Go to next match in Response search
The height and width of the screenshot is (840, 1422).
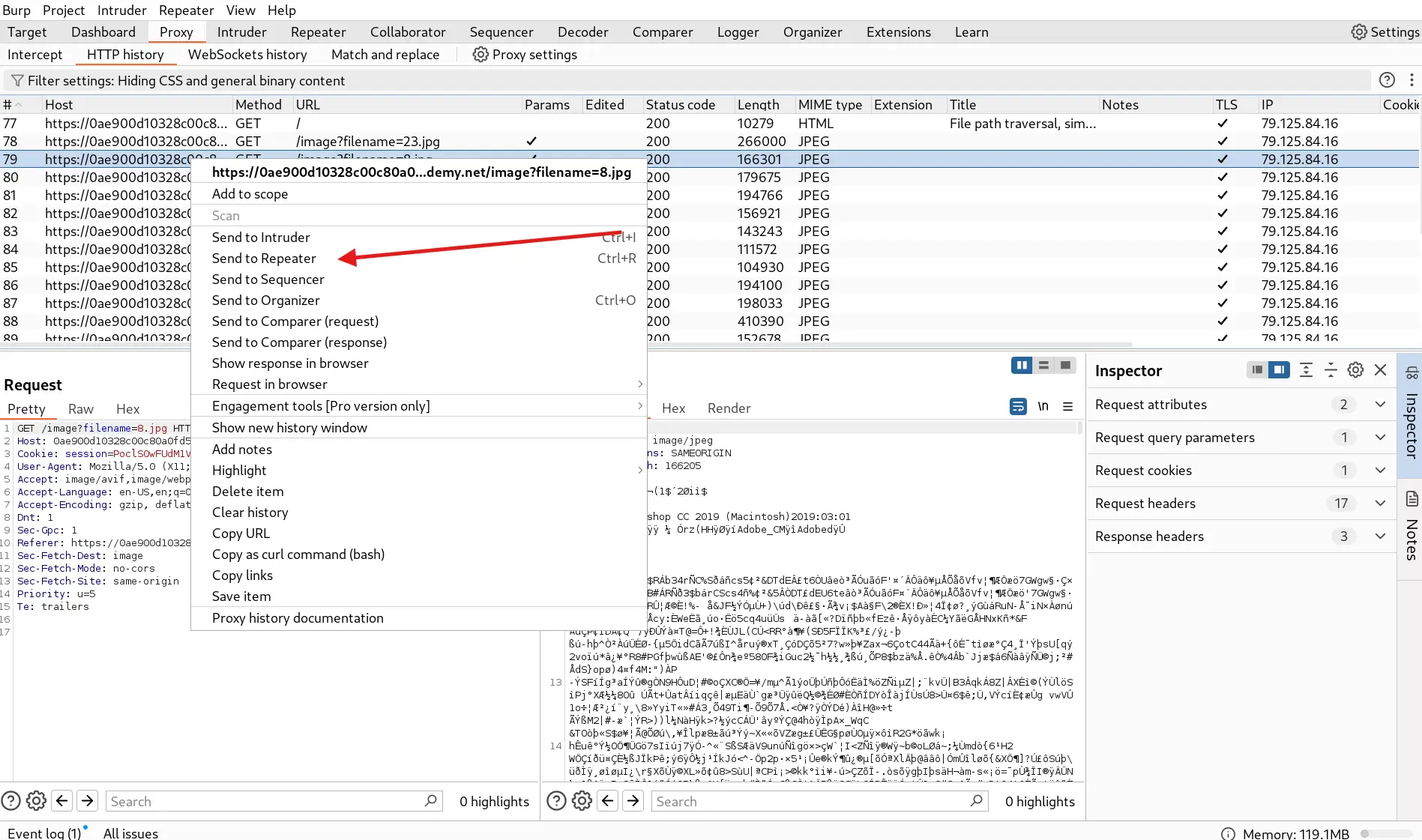(633, 801)
